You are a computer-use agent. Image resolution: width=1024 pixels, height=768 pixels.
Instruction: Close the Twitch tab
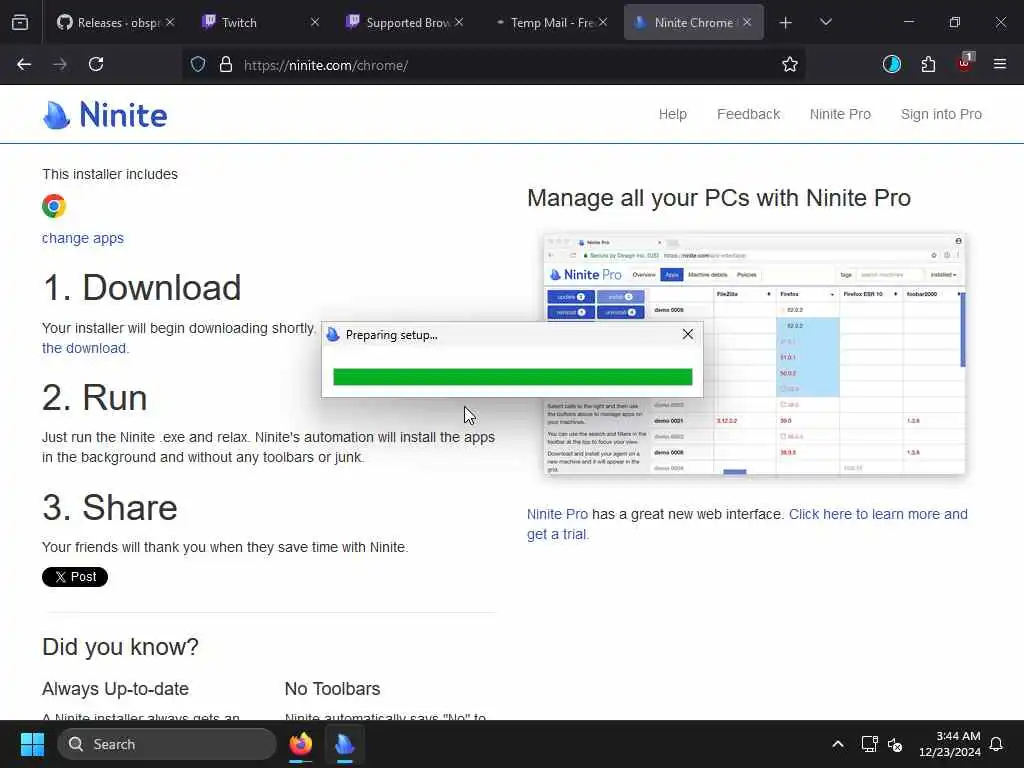(315, 22)
